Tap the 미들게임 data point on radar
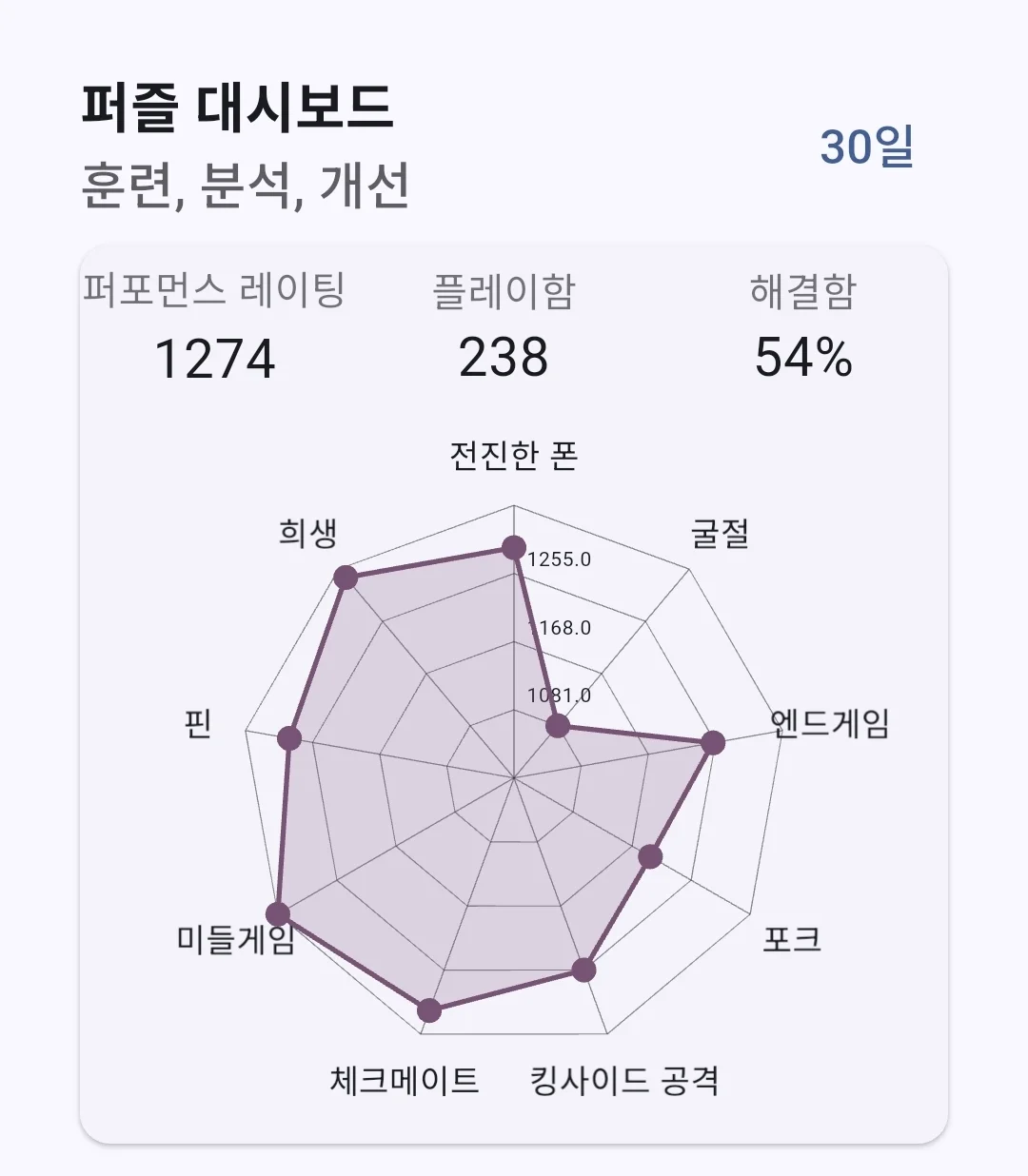Viewport: 1028px width, 1176px height. pos(278,914)
